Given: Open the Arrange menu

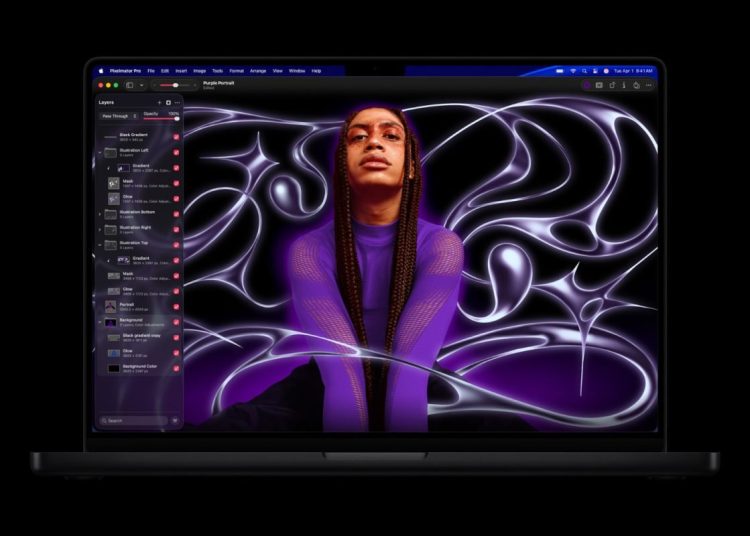Looking at the screenshot, I should (x=258, y=71).
